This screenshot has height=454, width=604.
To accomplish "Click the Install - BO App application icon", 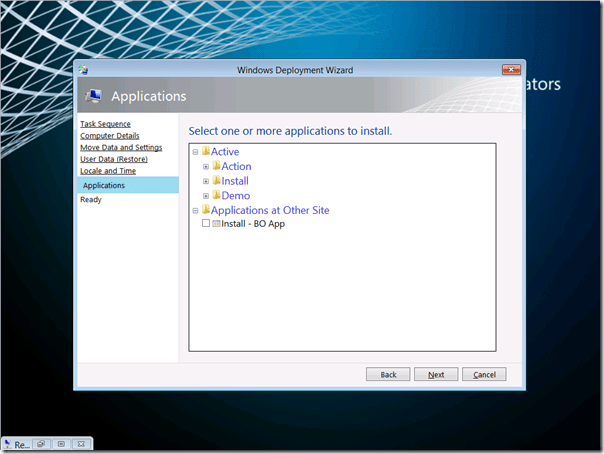I will pyautogui.click(x=216, y=224).
